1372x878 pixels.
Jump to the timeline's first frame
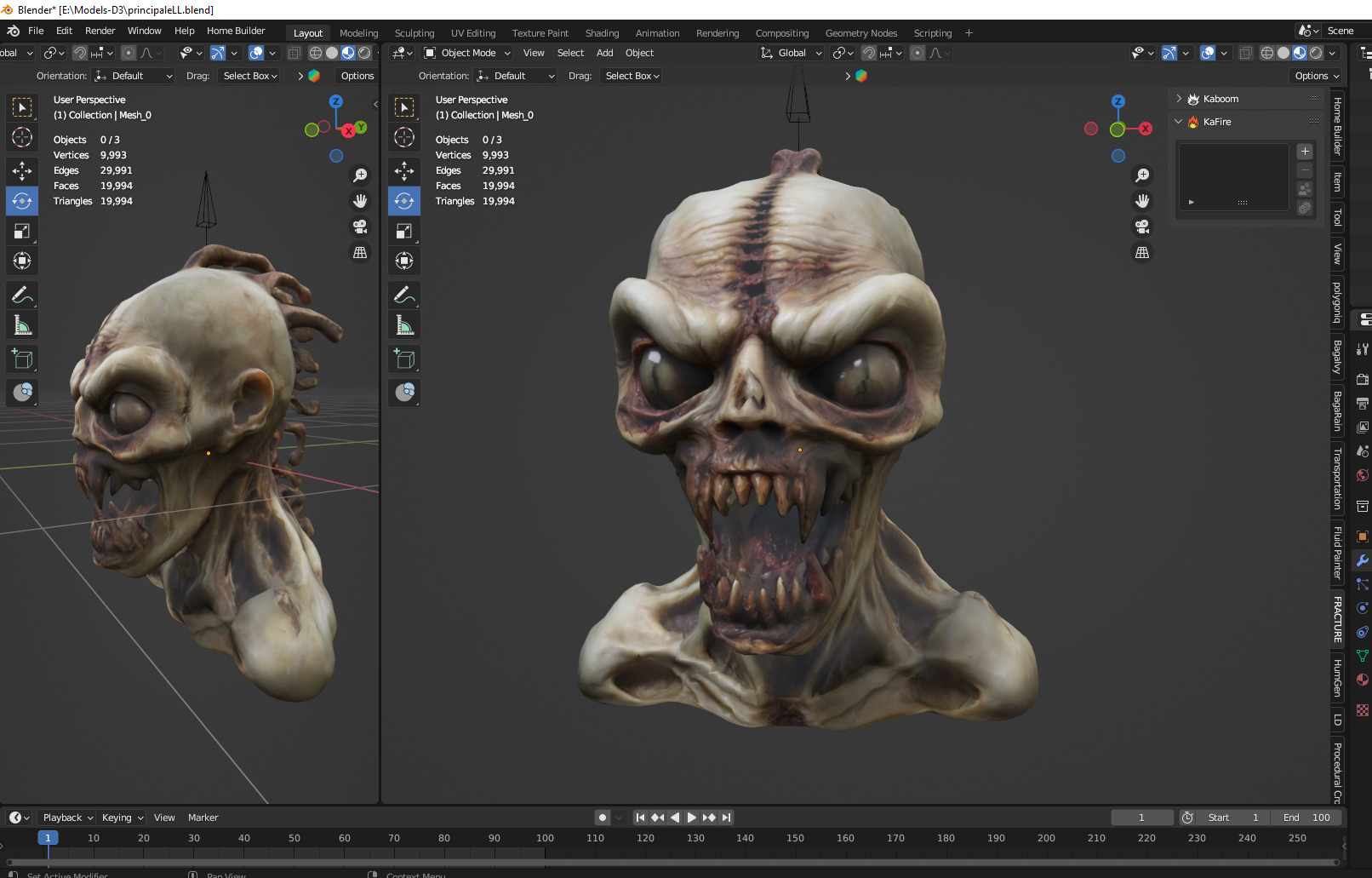pos(640,818)
